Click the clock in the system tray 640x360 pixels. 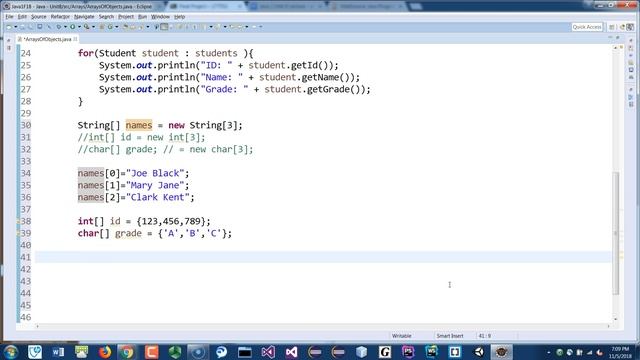tap(620, 352)
